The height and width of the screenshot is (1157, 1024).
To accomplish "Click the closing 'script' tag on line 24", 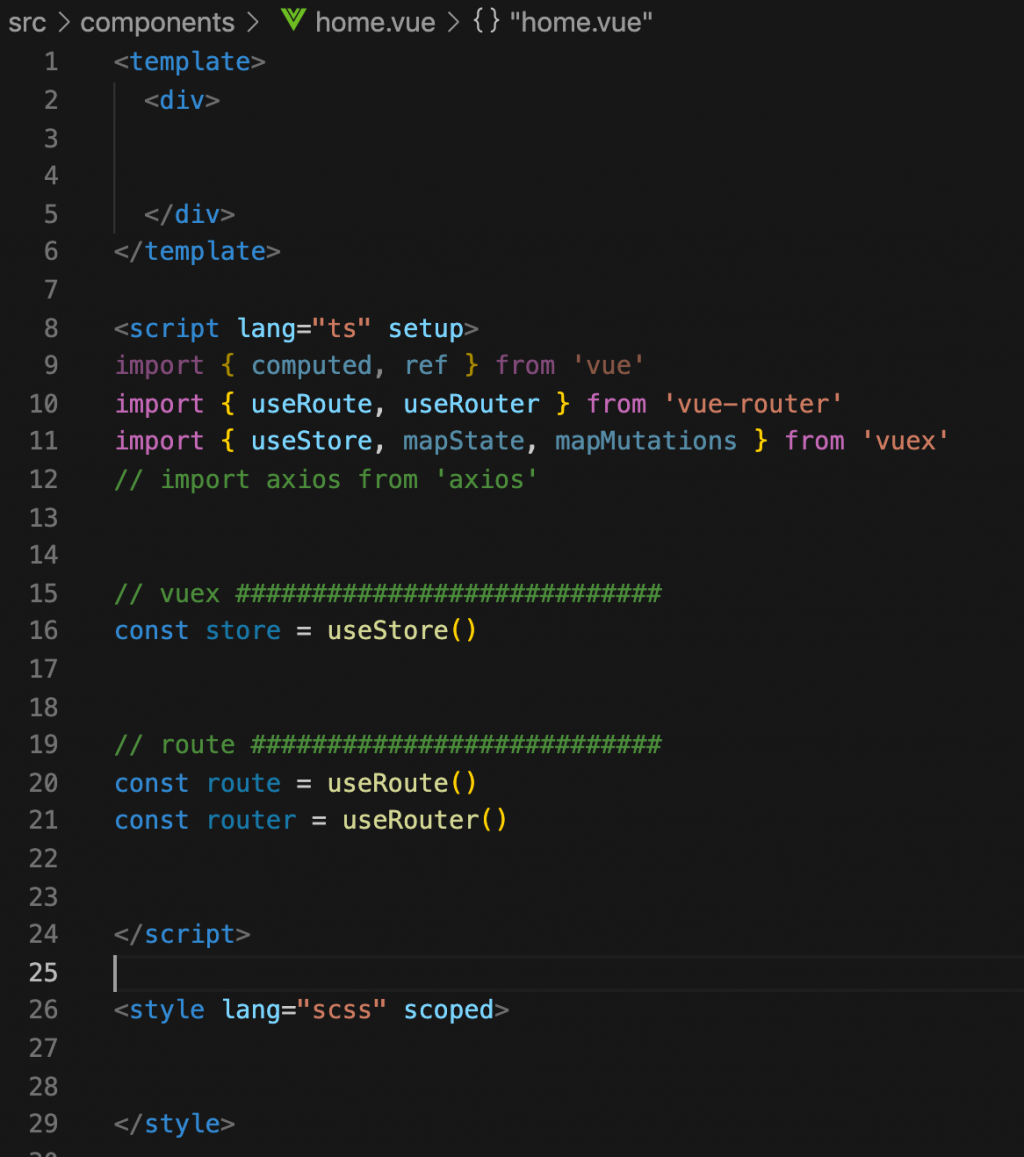I will [x=182, y=934].
